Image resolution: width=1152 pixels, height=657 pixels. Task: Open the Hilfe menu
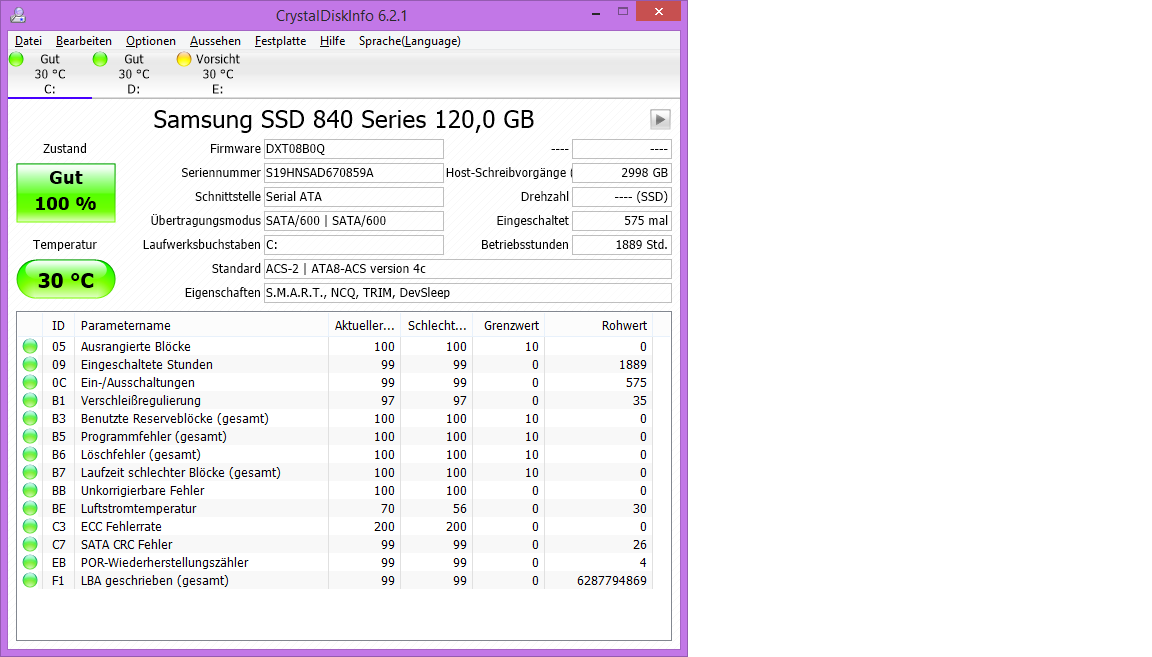332,41
